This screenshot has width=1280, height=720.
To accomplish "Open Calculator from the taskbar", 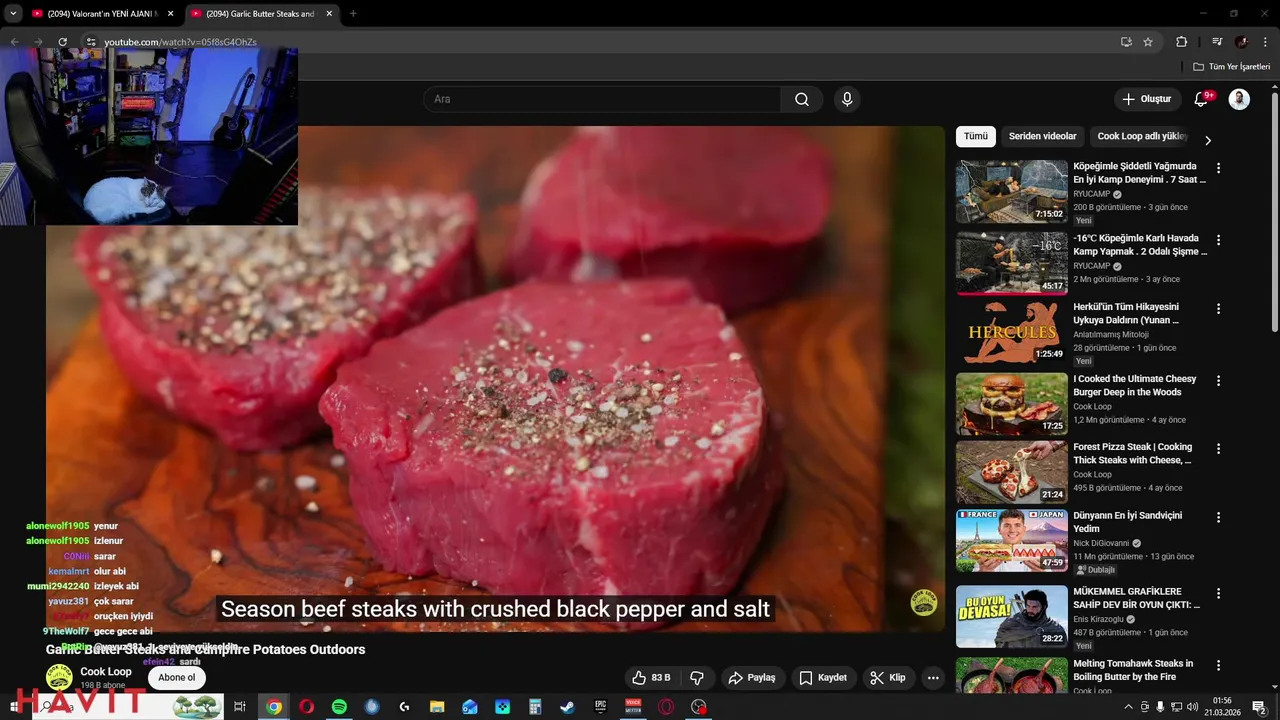I will coord(535,707).
